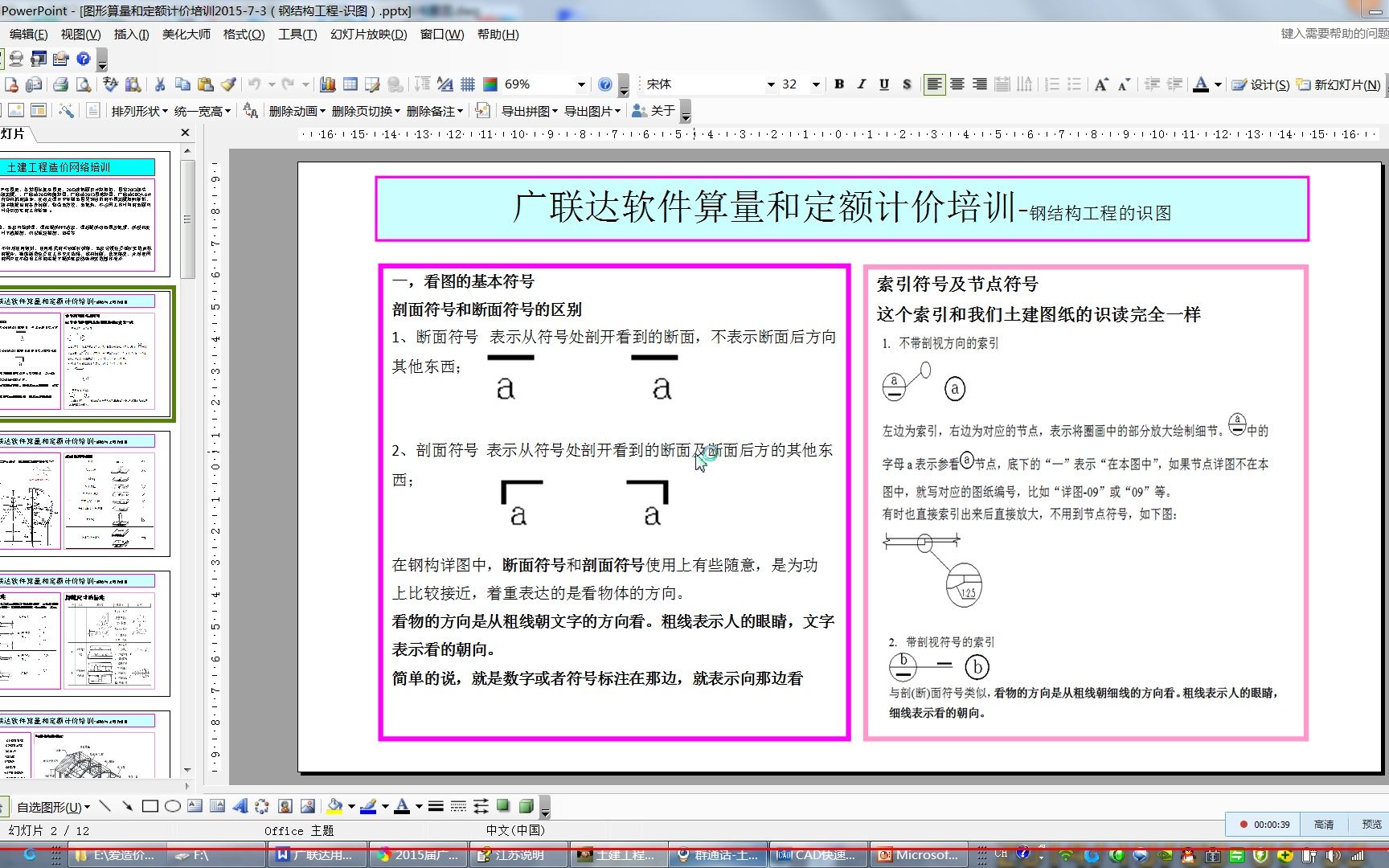
Task: Insert a table using table icon
Action: (350, 84)
